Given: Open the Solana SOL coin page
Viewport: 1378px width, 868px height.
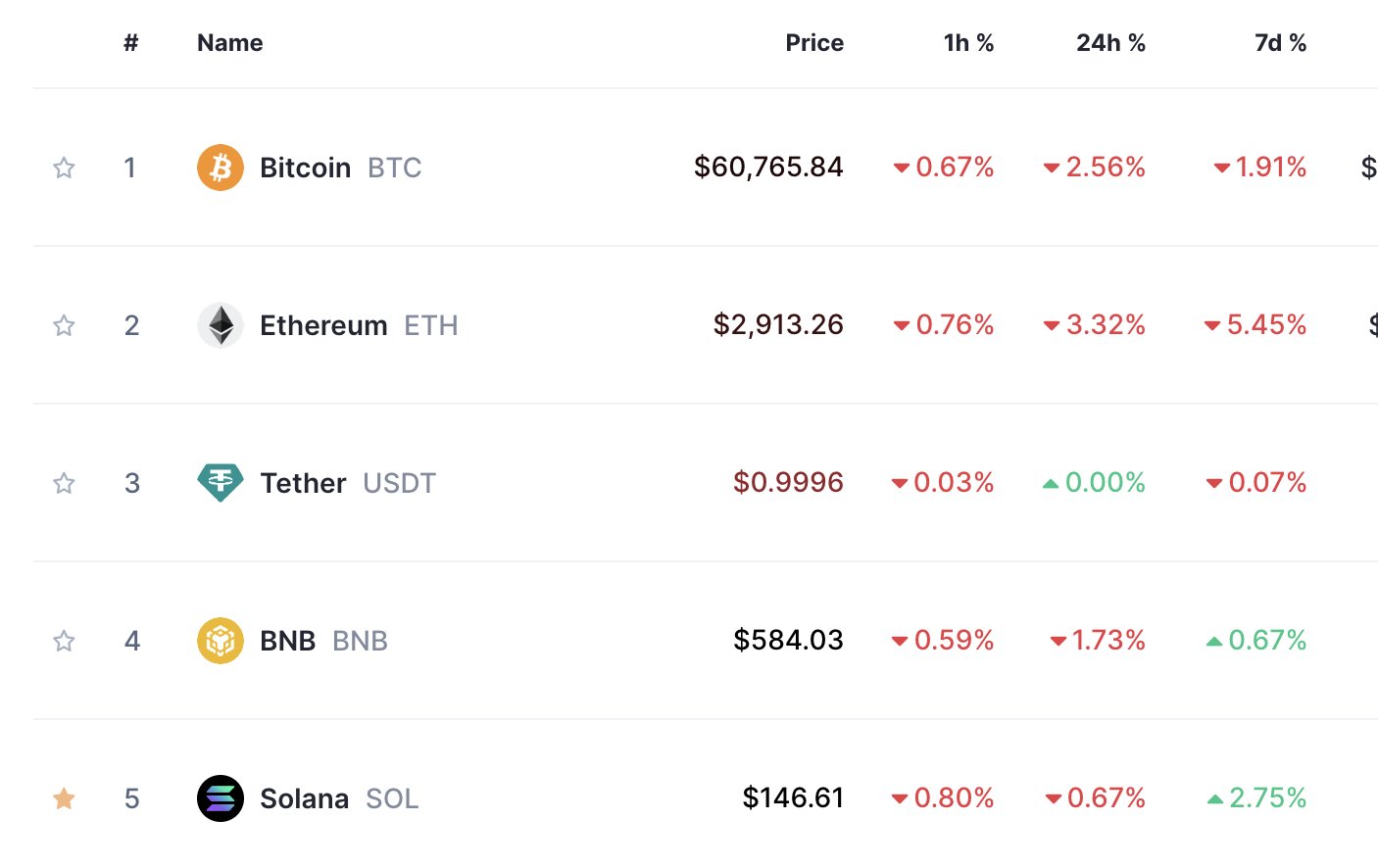Looking at the screenshot, I should [339, 798].
